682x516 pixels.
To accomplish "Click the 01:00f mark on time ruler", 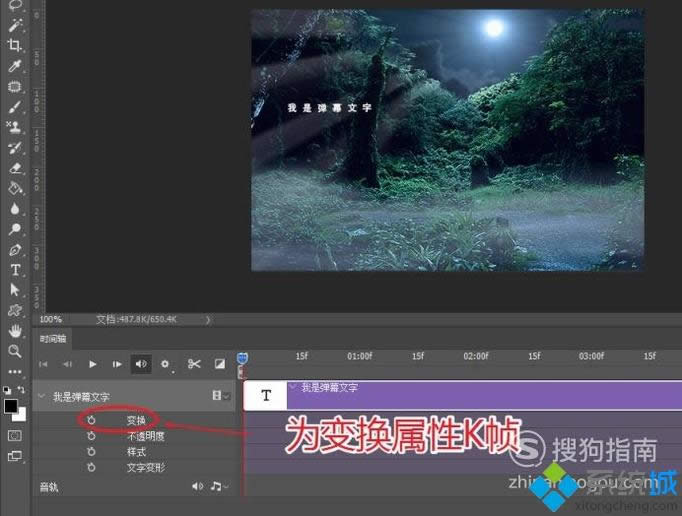I will (359, 356).
